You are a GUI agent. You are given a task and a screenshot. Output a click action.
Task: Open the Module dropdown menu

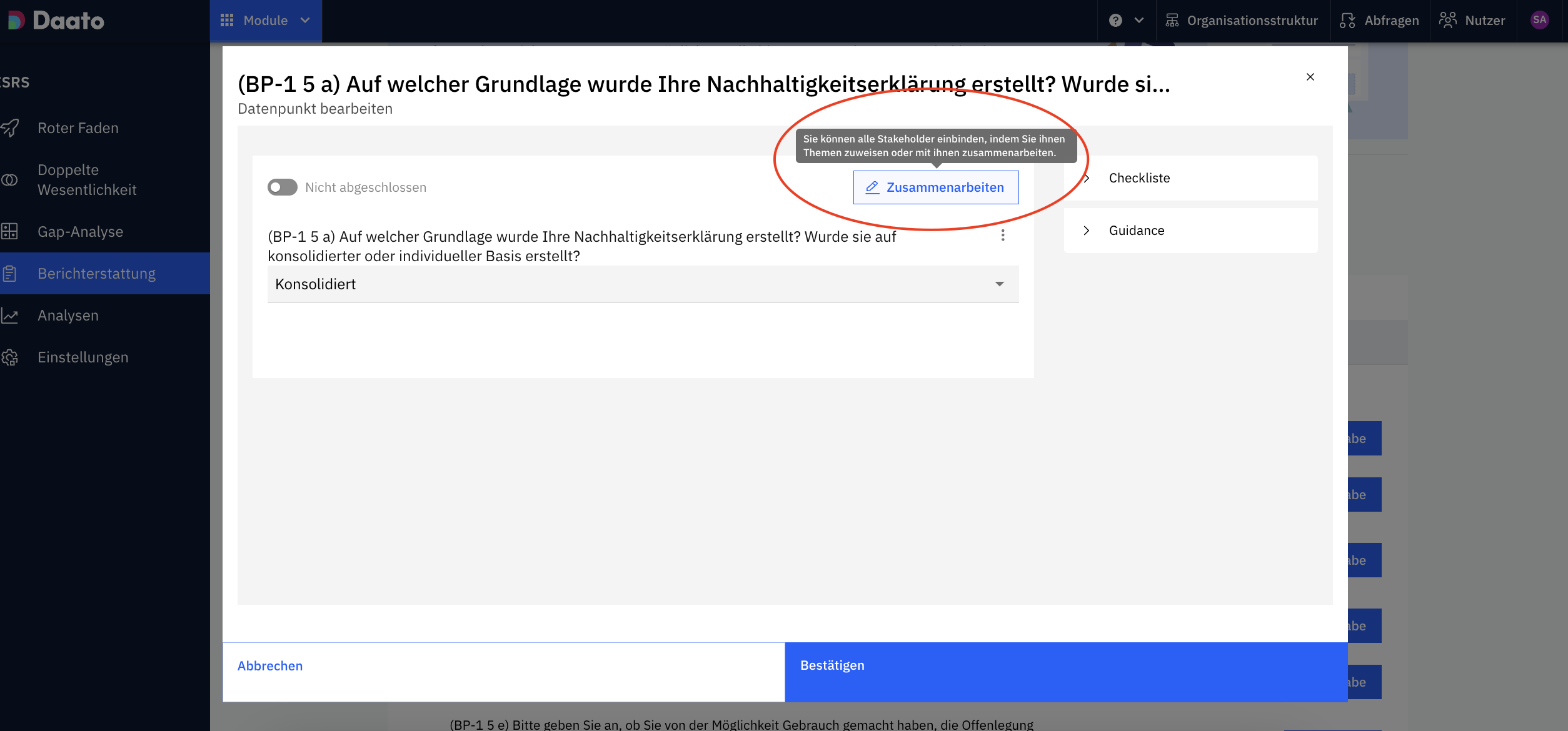pos(266,21)
